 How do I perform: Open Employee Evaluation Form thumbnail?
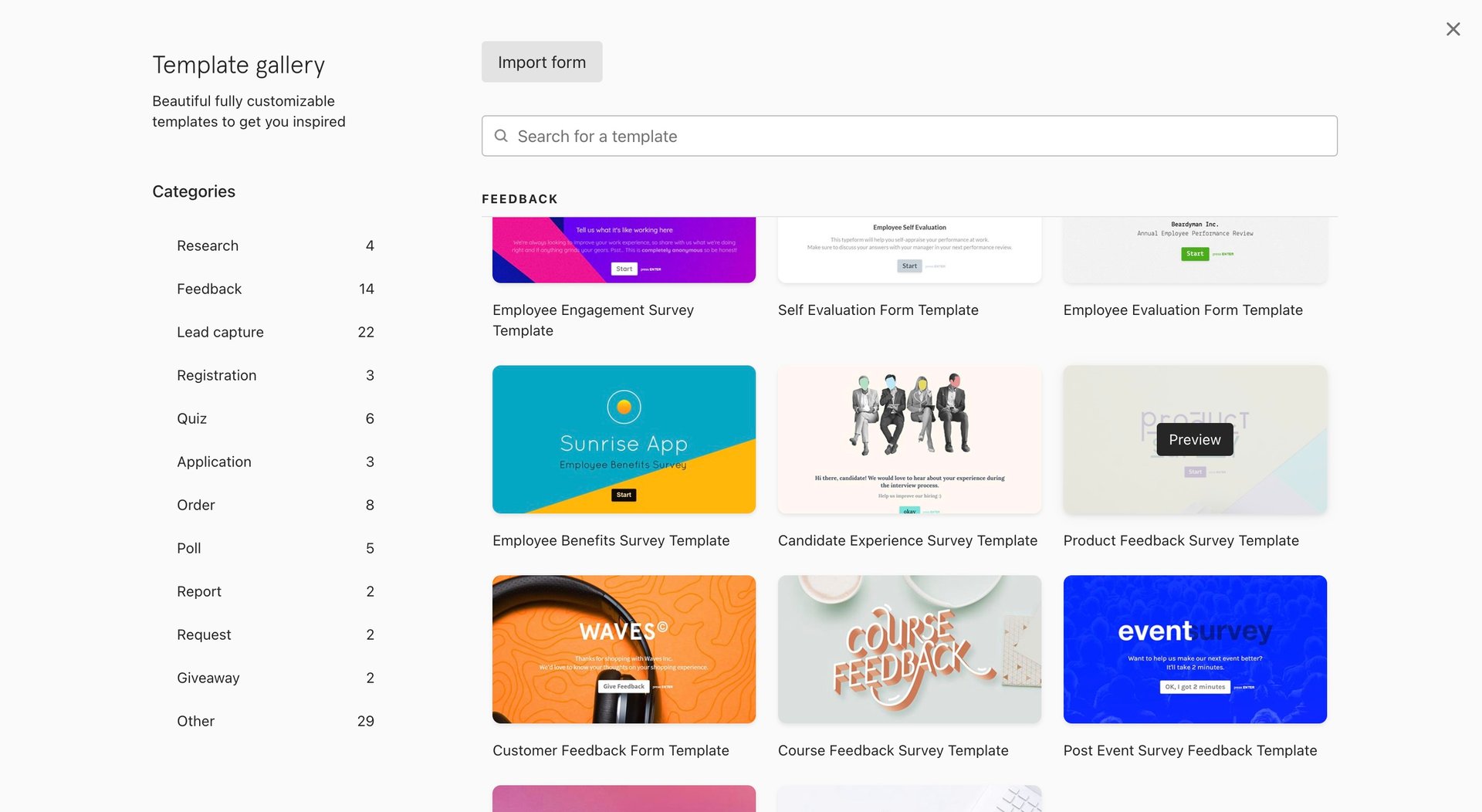click(x=1195, y=250)
